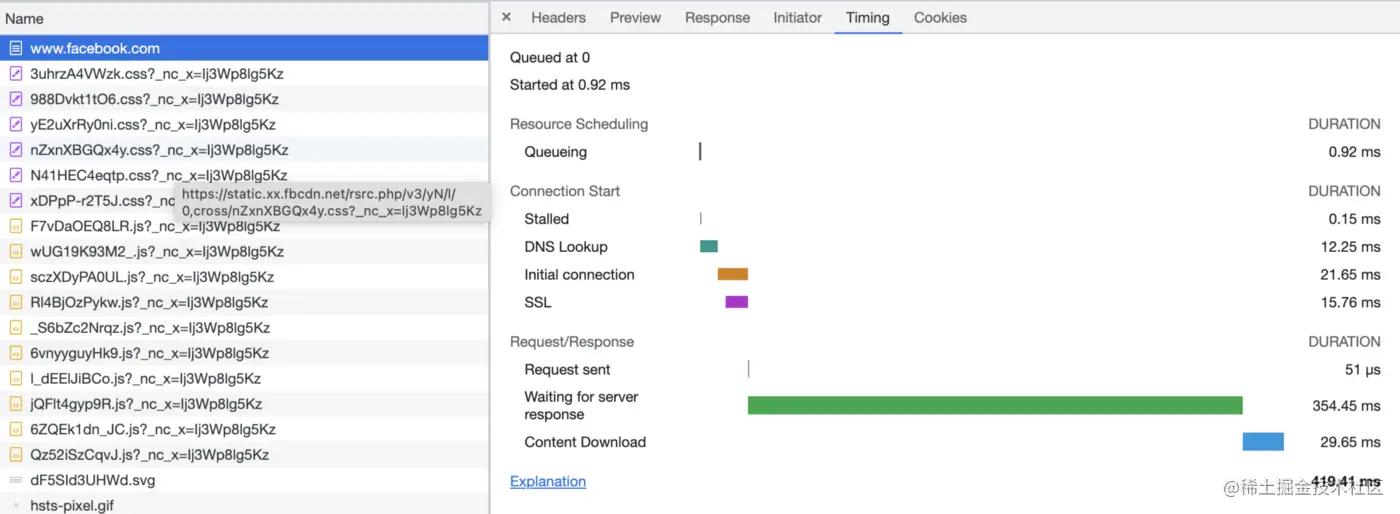Image resolution: width=1400 pixels, height=514 pixels.
Task: Click the document icon beside www.facebook.com
Action: (x=16, y=48)
